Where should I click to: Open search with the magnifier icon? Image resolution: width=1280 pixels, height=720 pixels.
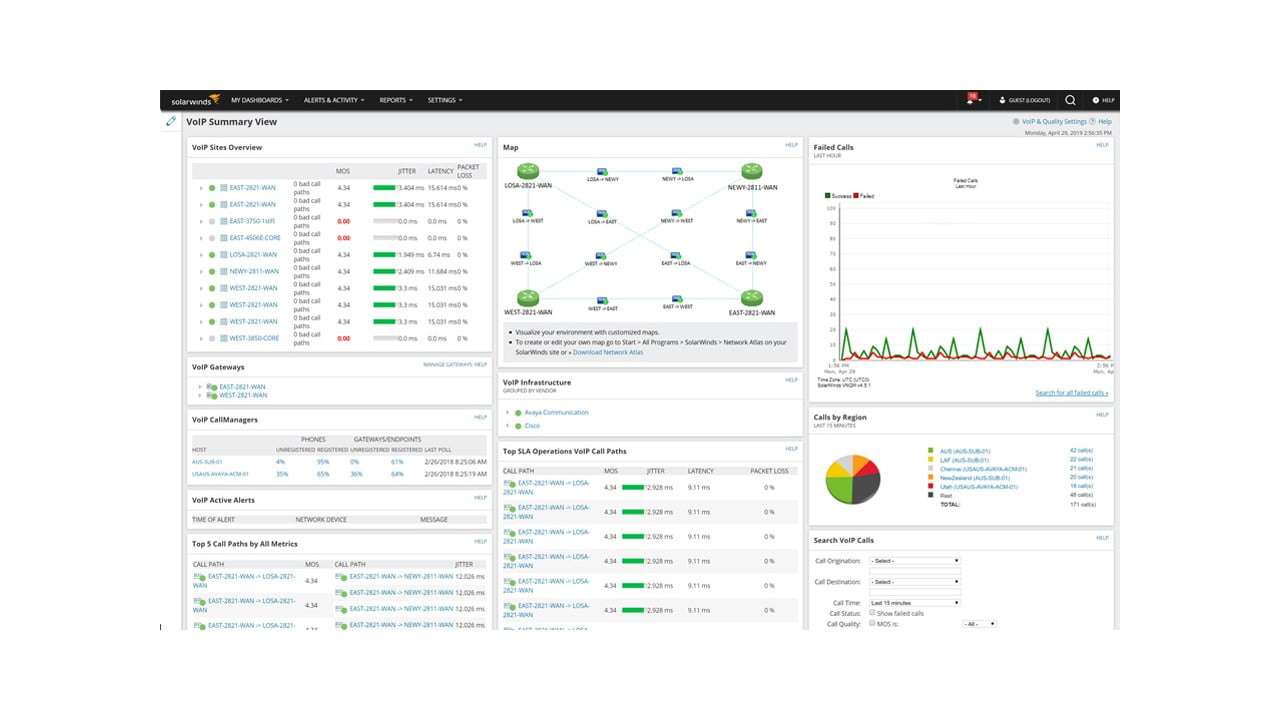click(x=1070, y=100)
